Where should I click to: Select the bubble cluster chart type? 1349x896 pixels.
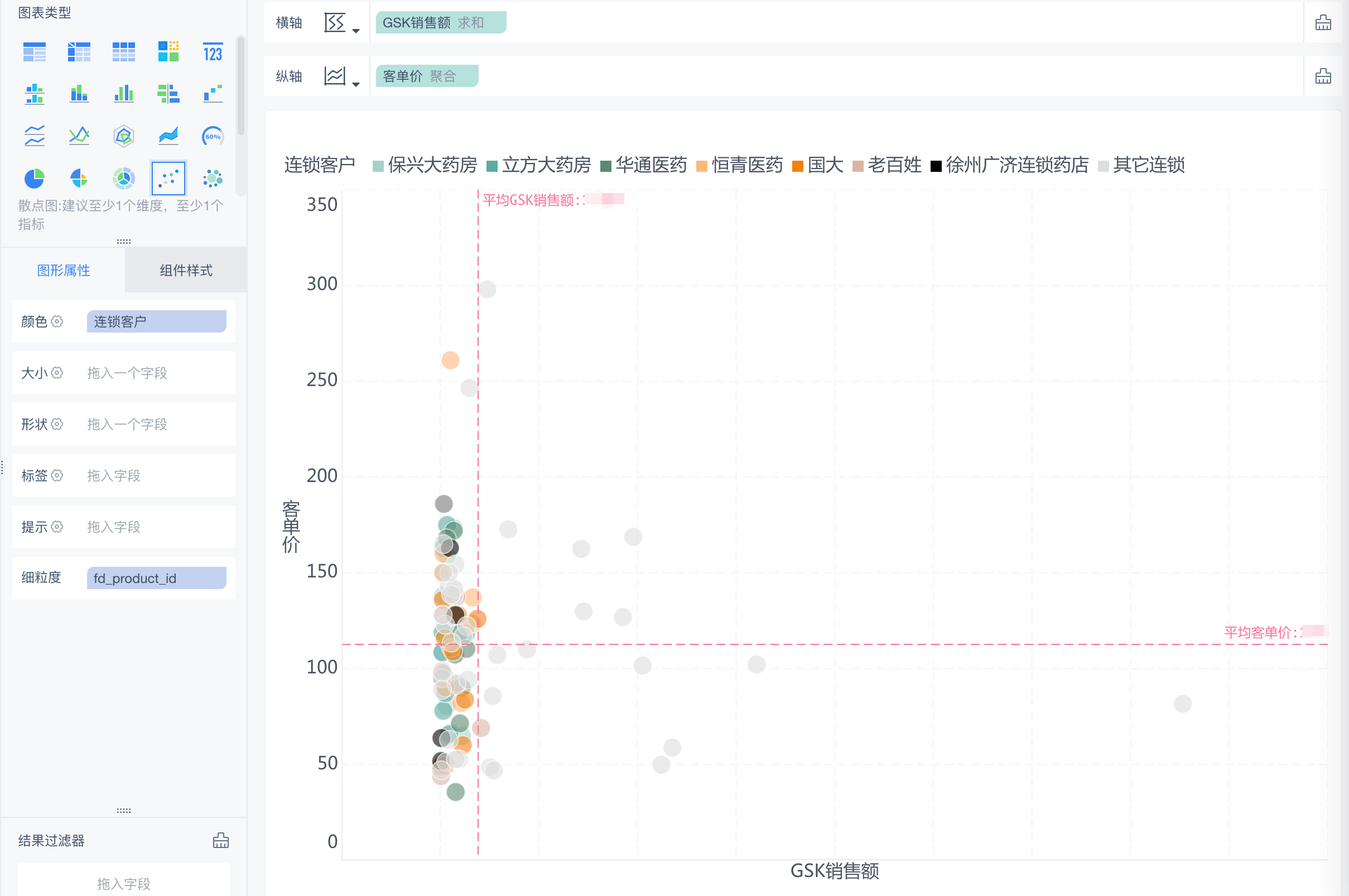[x=213, y=179]
